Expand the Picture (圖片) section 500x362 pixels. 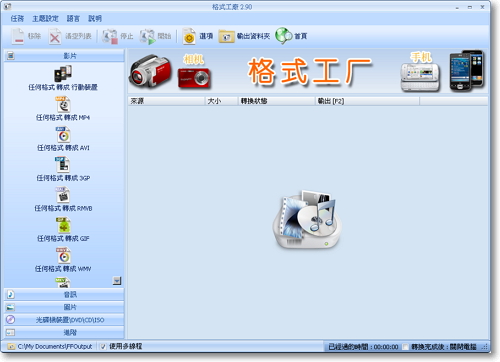[x=64, y=307]
